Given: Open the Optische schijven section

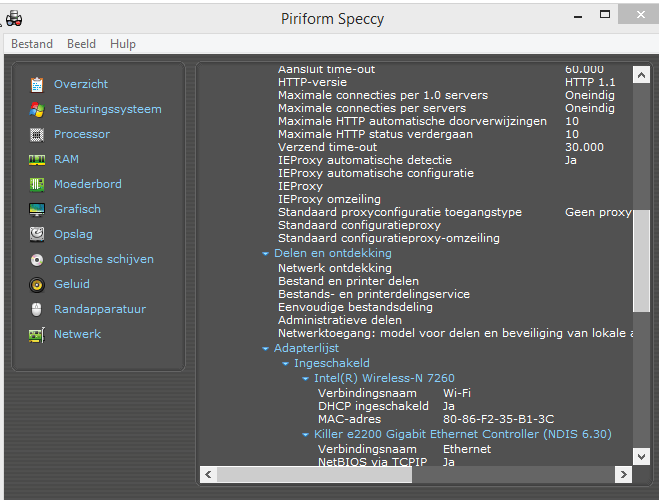Looking at the screenshot, I should (x=104, y=259).
